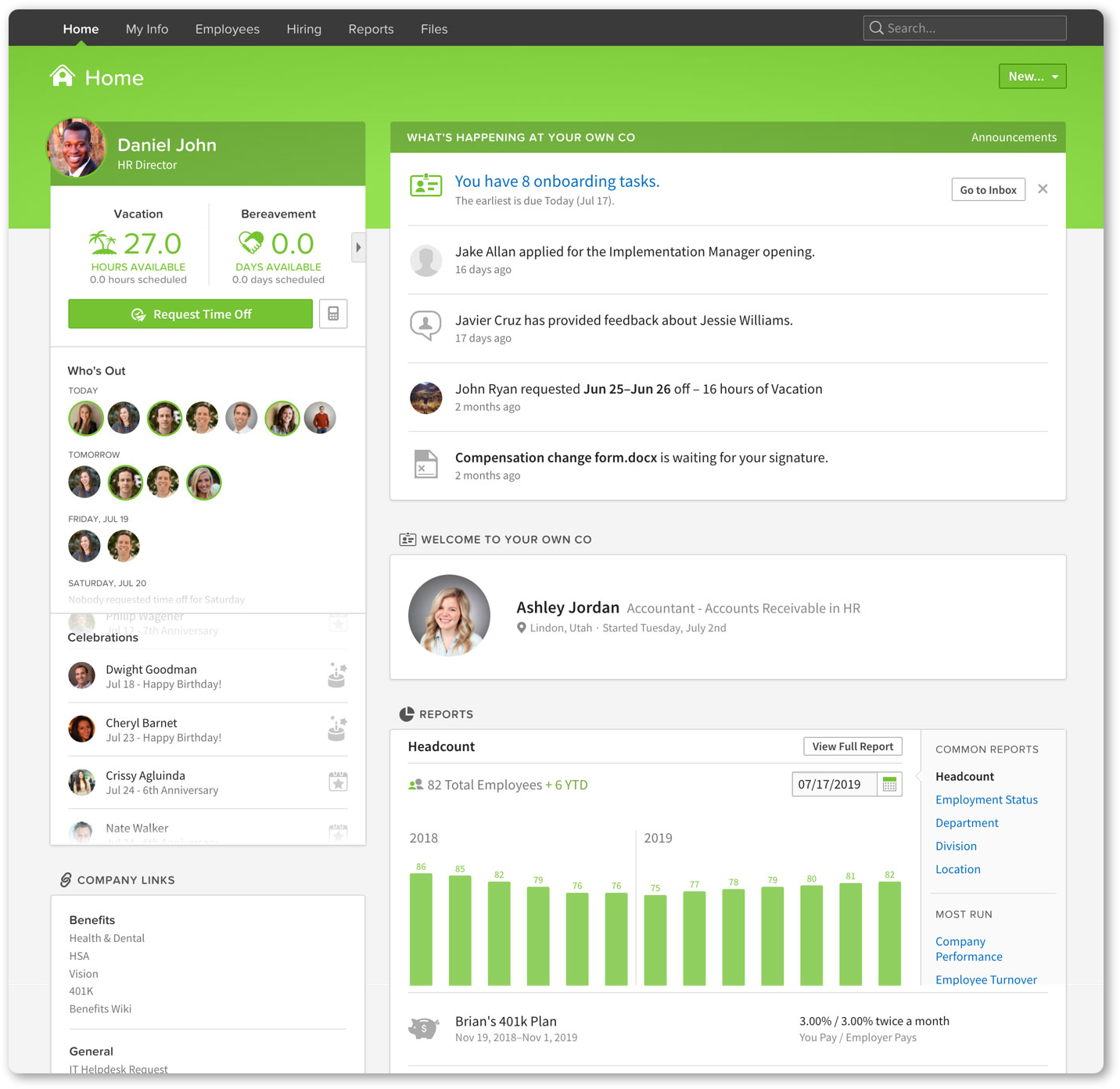Open the My Info tab
The width and height of the screenshot is (1120, 1089).
click(x=147, y=29)
